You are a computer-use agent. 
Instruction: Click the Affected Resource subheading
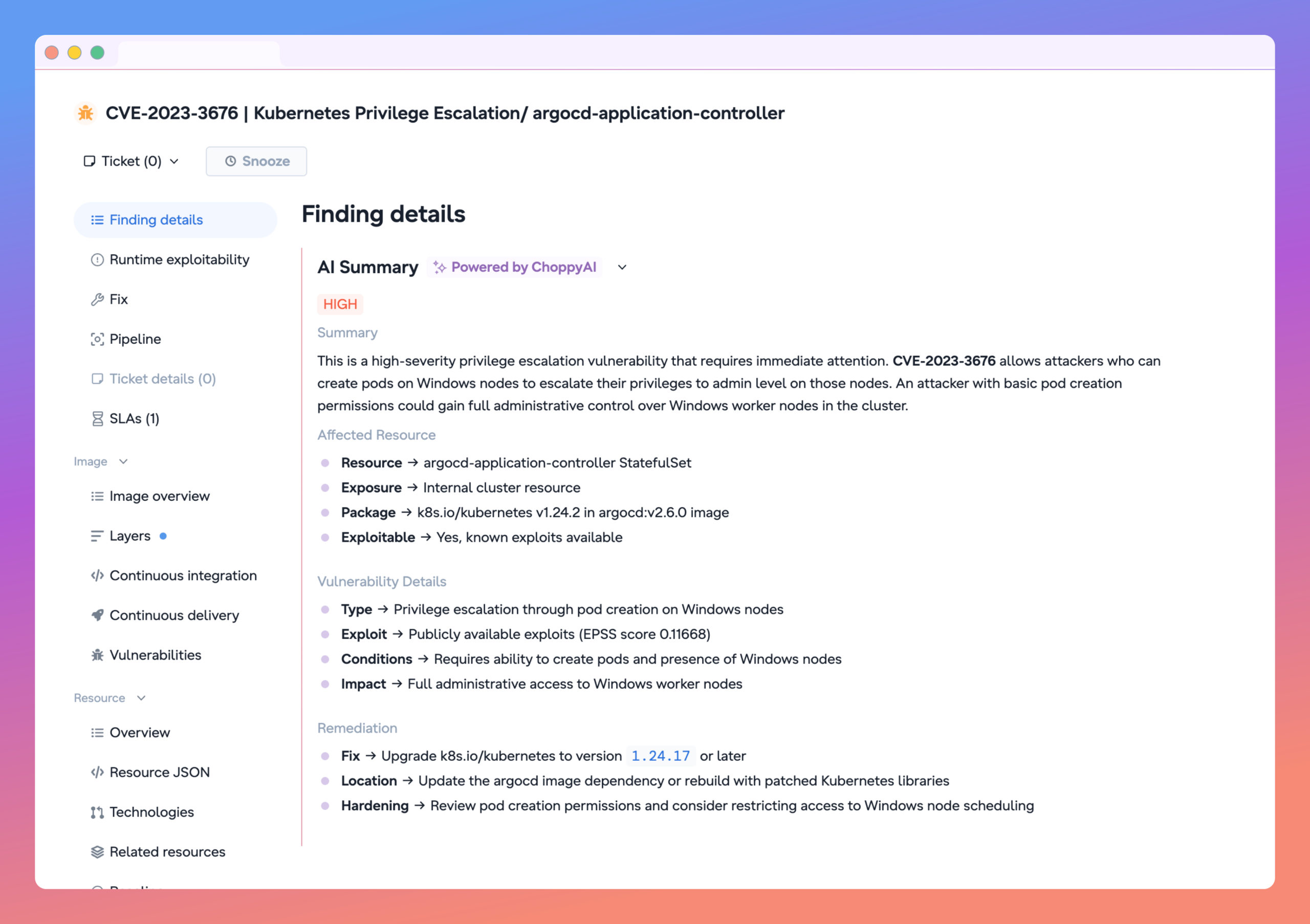[377, 435]
